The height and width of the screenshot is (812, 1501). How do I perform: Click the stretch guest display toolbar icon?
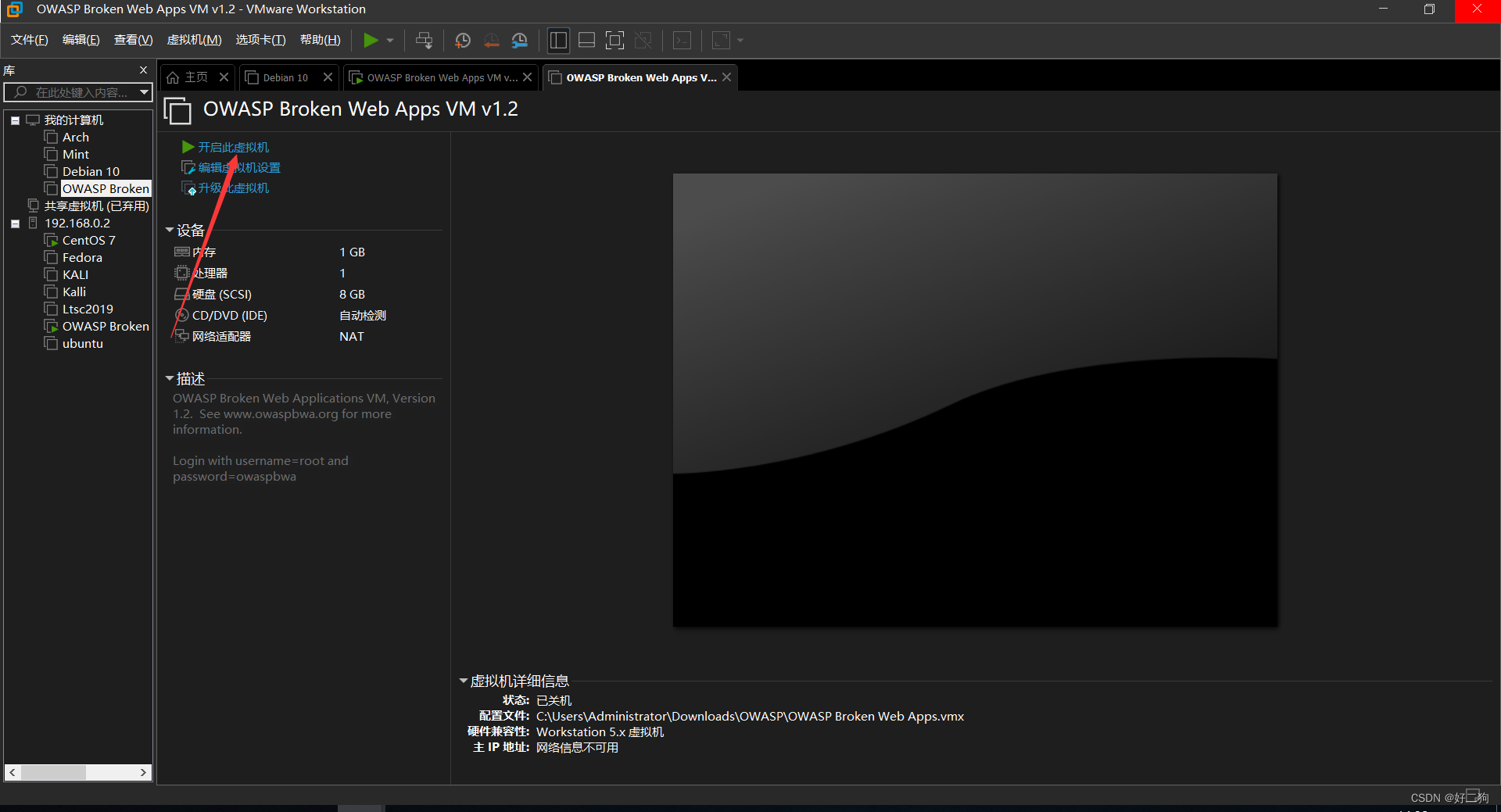coord(721,41)
